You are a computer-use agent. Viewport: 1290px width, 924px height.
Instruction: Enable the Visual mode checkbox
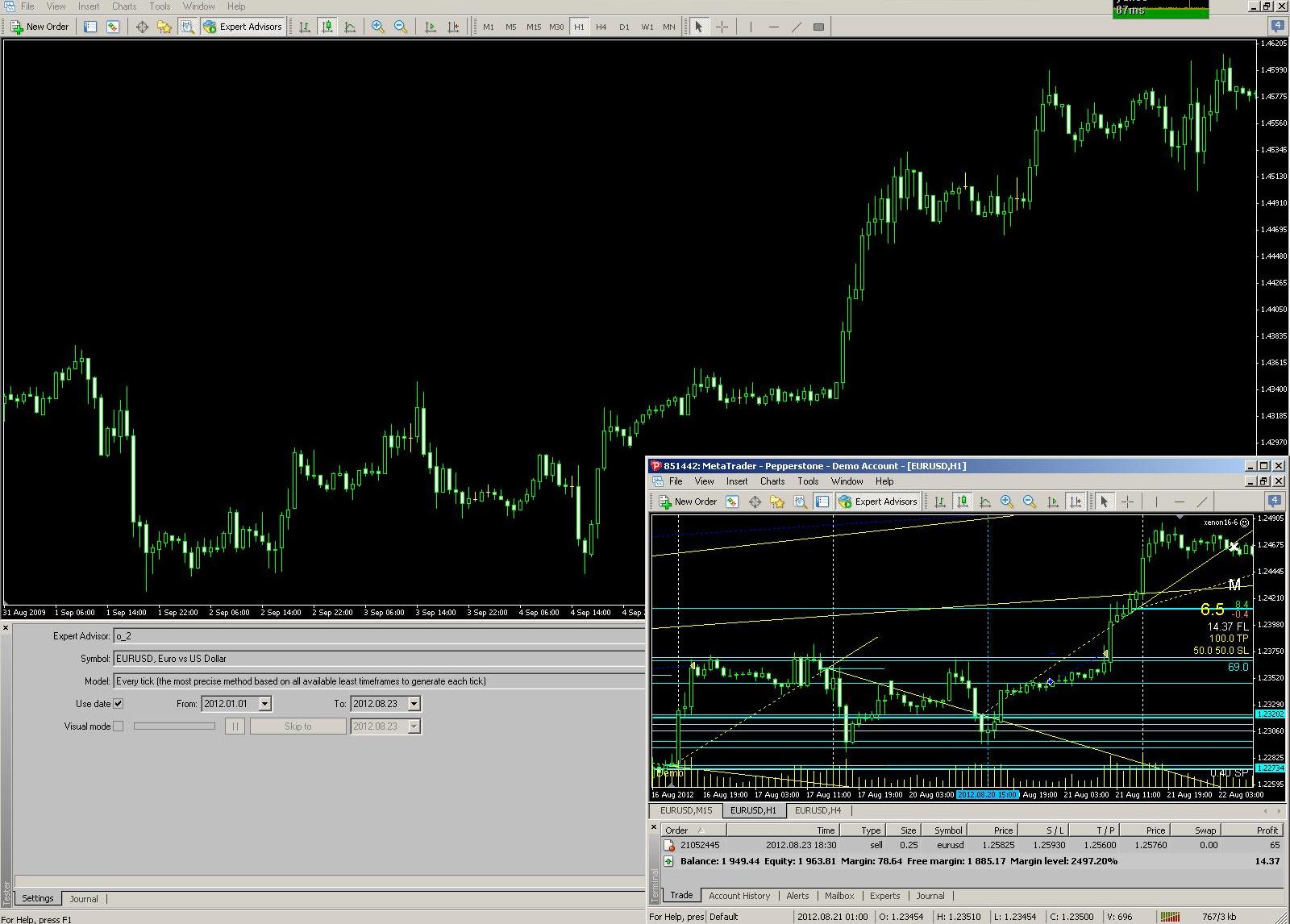pyautogui.click(x=118, y=726)
